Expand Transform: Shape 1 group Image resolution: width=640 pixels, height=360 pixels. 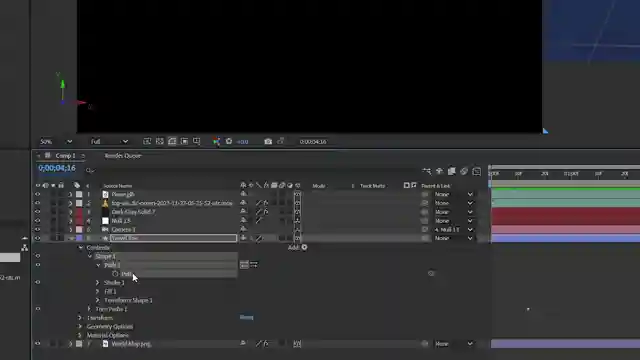tap(98, 300)
